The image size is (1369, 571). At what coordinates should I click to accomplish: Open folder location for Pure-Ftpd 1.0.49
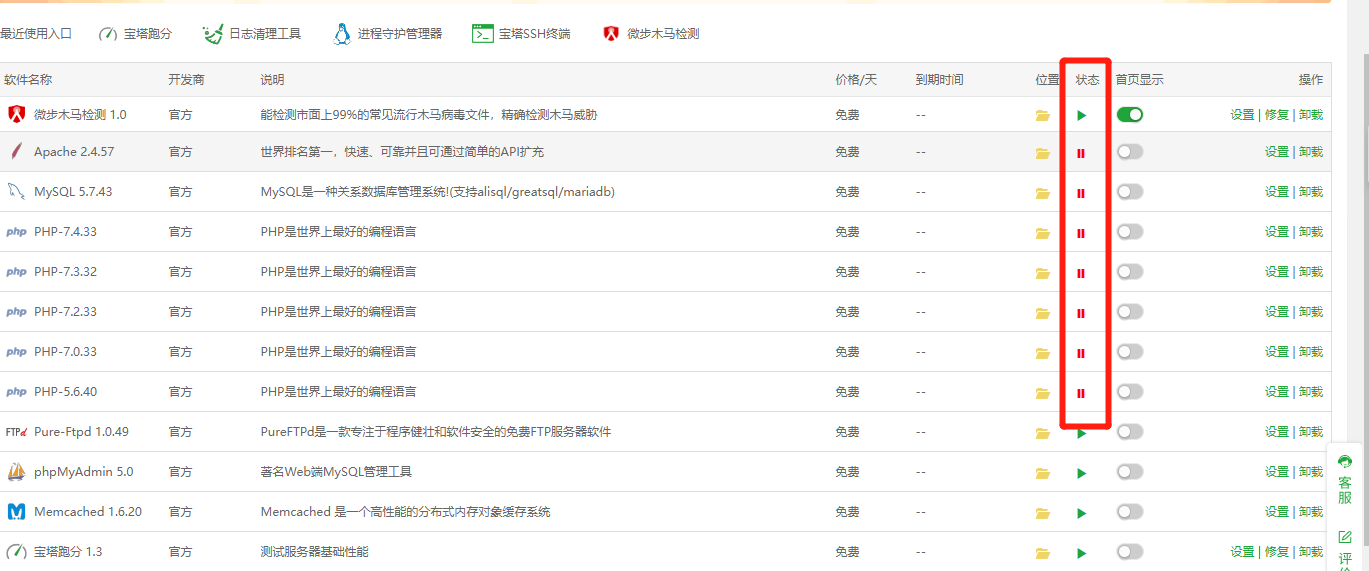pos(1043,433)
